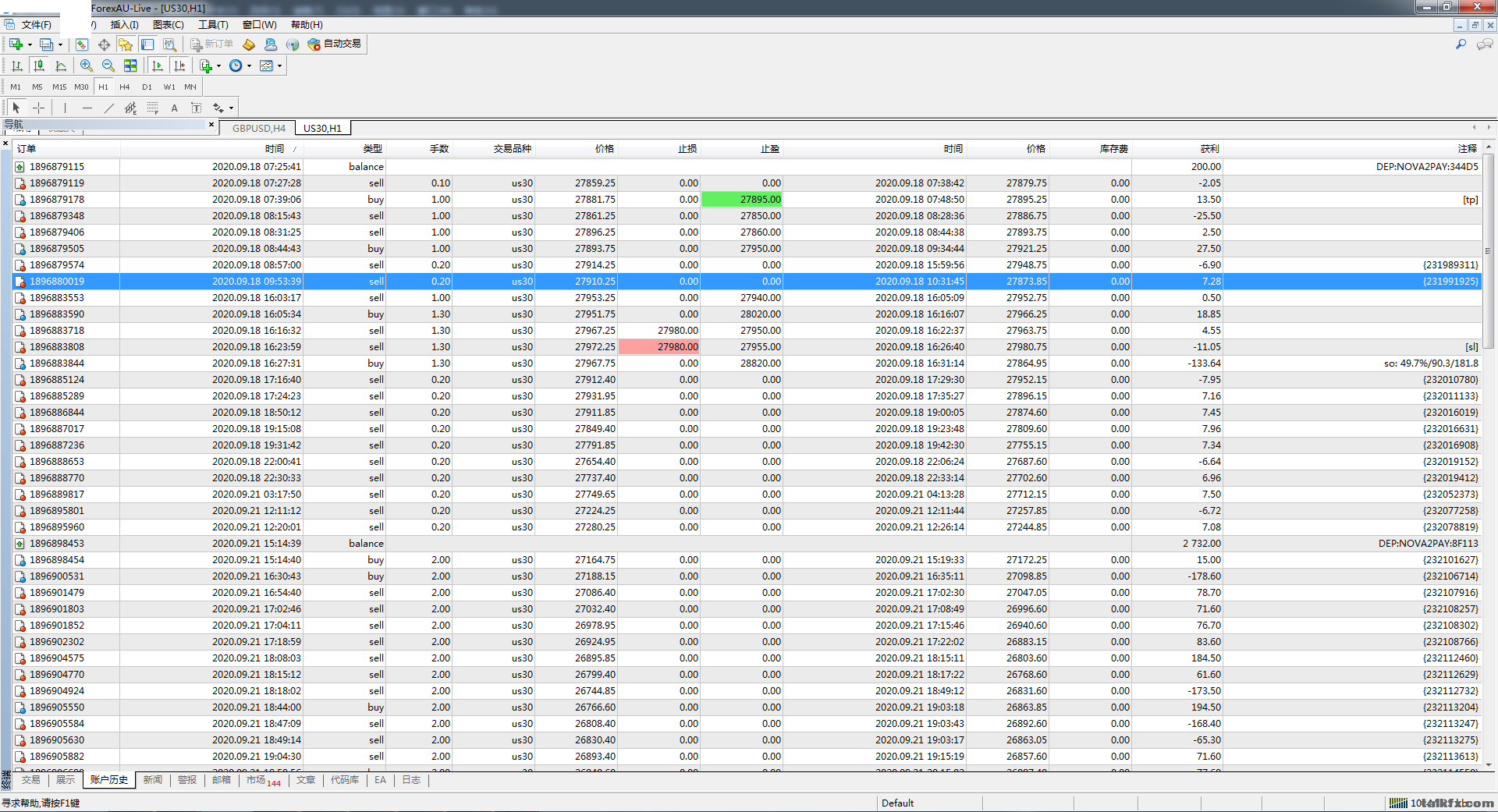
Task: Open the chart profiles icon
Action: pyautogui.click(x=47, y=44)
